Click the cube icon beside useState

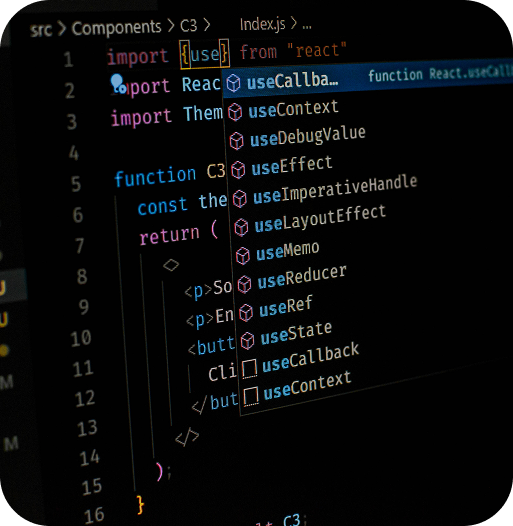pos(247,340)
